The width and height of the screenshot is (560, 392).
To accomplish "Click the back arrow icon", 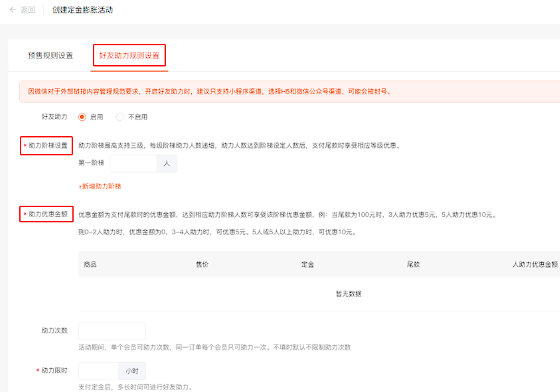I will tap(13, 10).
